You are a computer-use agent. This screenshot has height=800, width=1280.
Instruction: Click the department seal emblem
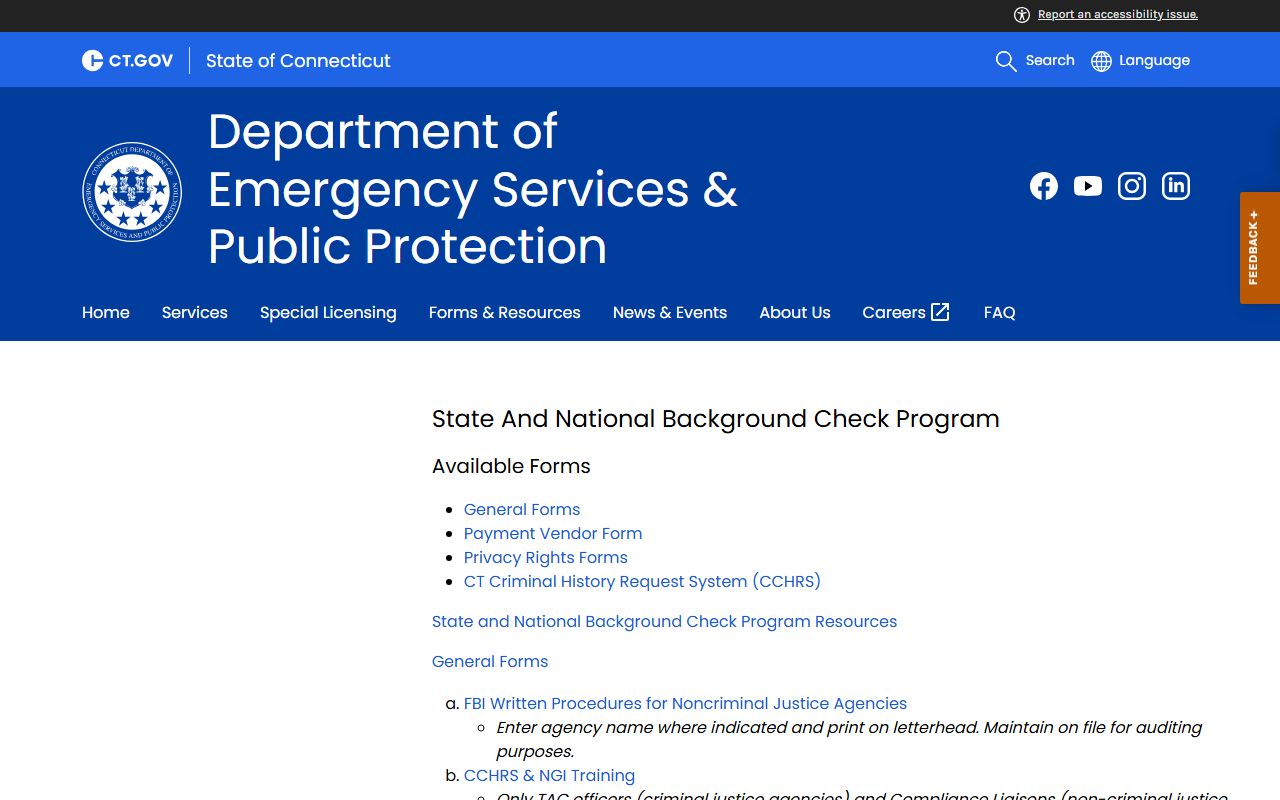pyautogui.click(x=132, y=192)
